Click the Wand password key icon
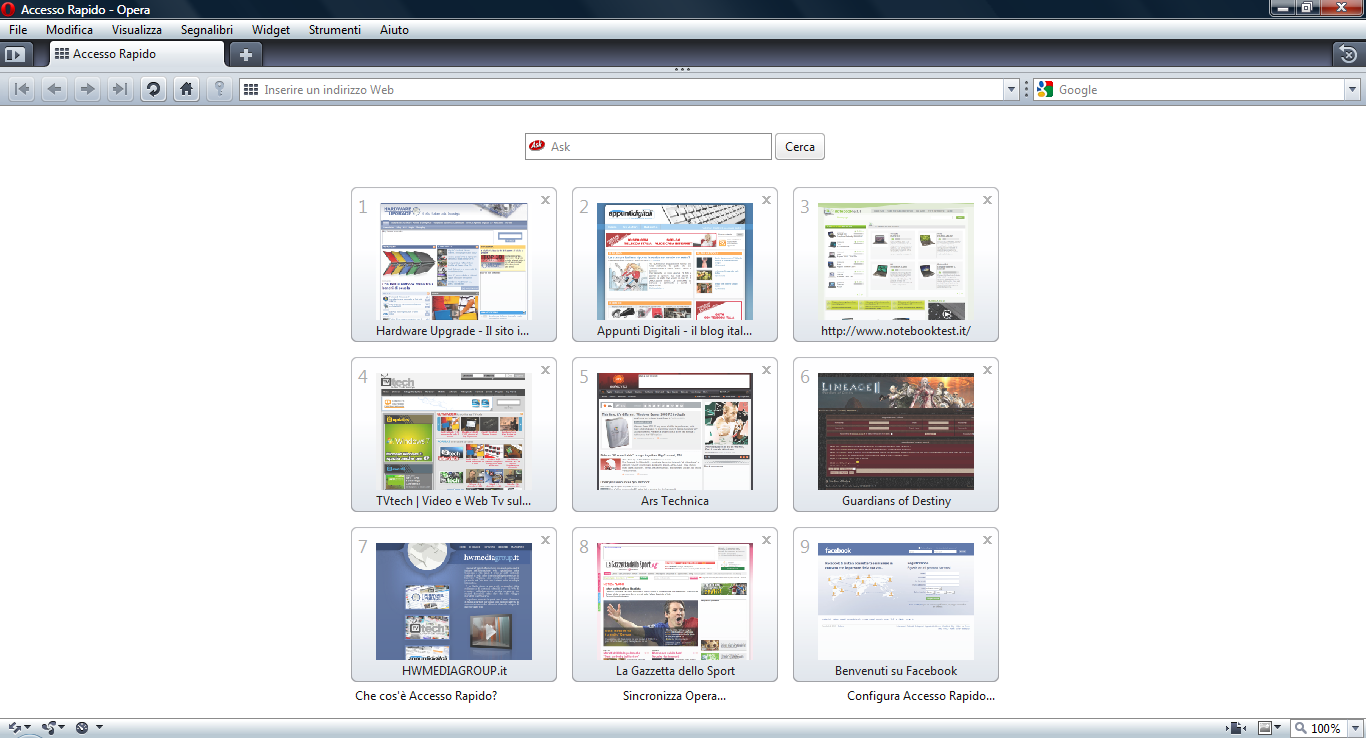 tap(219, 89)
